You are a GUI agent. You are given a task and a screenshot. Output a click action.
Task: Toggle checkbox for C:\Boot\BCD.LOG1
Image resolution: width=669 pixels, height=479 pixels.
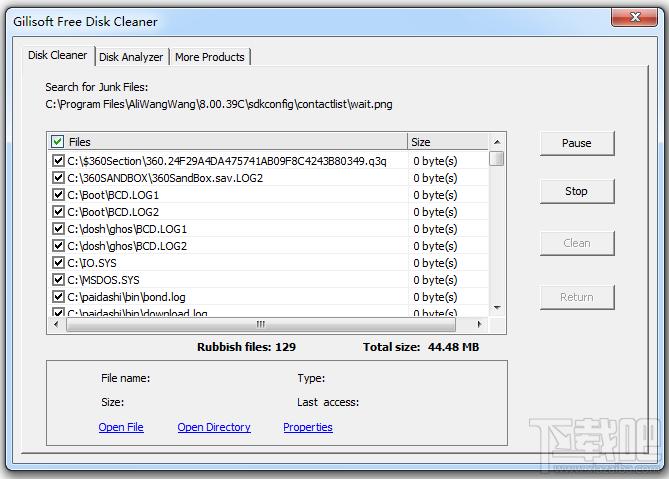click(x=58, y=195)
